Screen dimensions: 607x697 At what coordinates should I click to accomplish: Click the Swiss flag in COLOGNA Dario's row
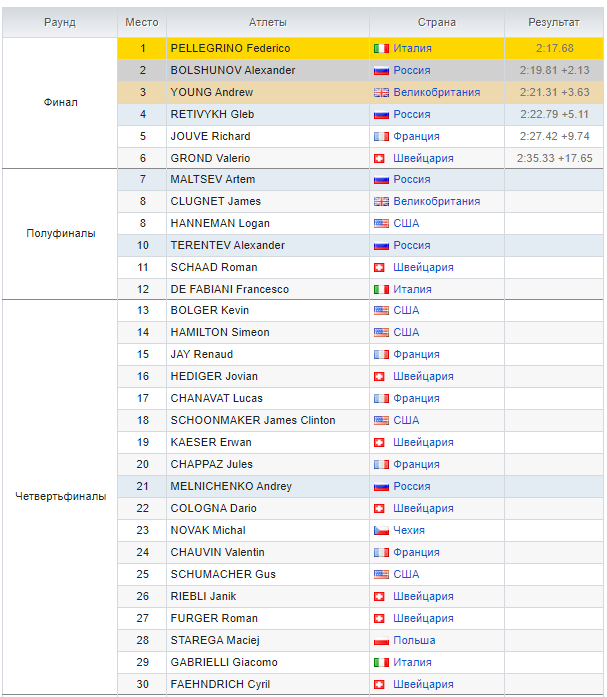(380, 508)
